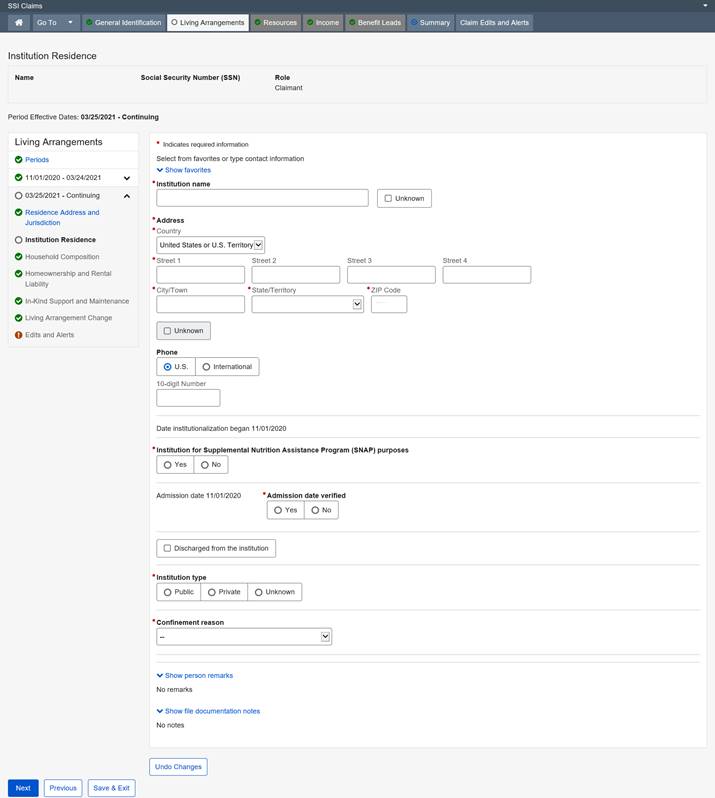Open the Claim Edits and Alerts tab
The height and width of the screenshot is (798, 715).
pyautogui.click(x=494, y=22)
